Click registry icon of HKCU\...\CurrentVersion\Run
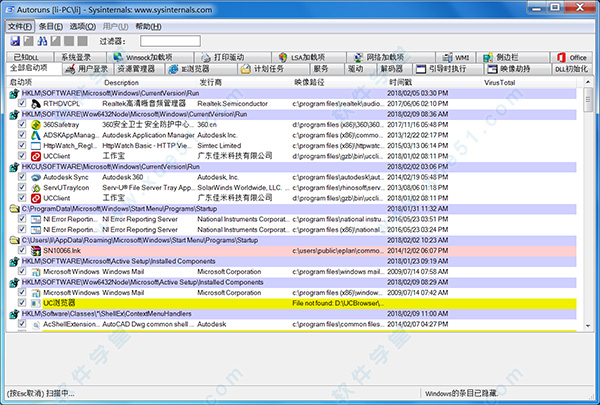Screen dimensions: 600x405 [x=15, y=167]
